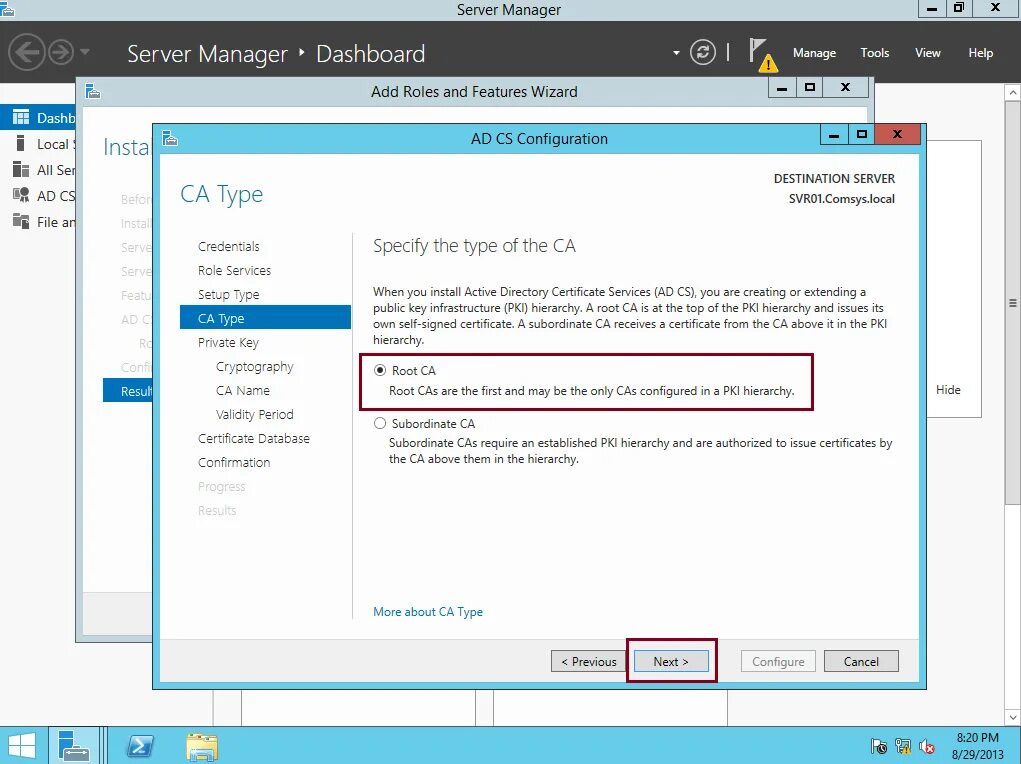Open the Windows Start button
1021x764 pixels.
[x=21, y=745]
